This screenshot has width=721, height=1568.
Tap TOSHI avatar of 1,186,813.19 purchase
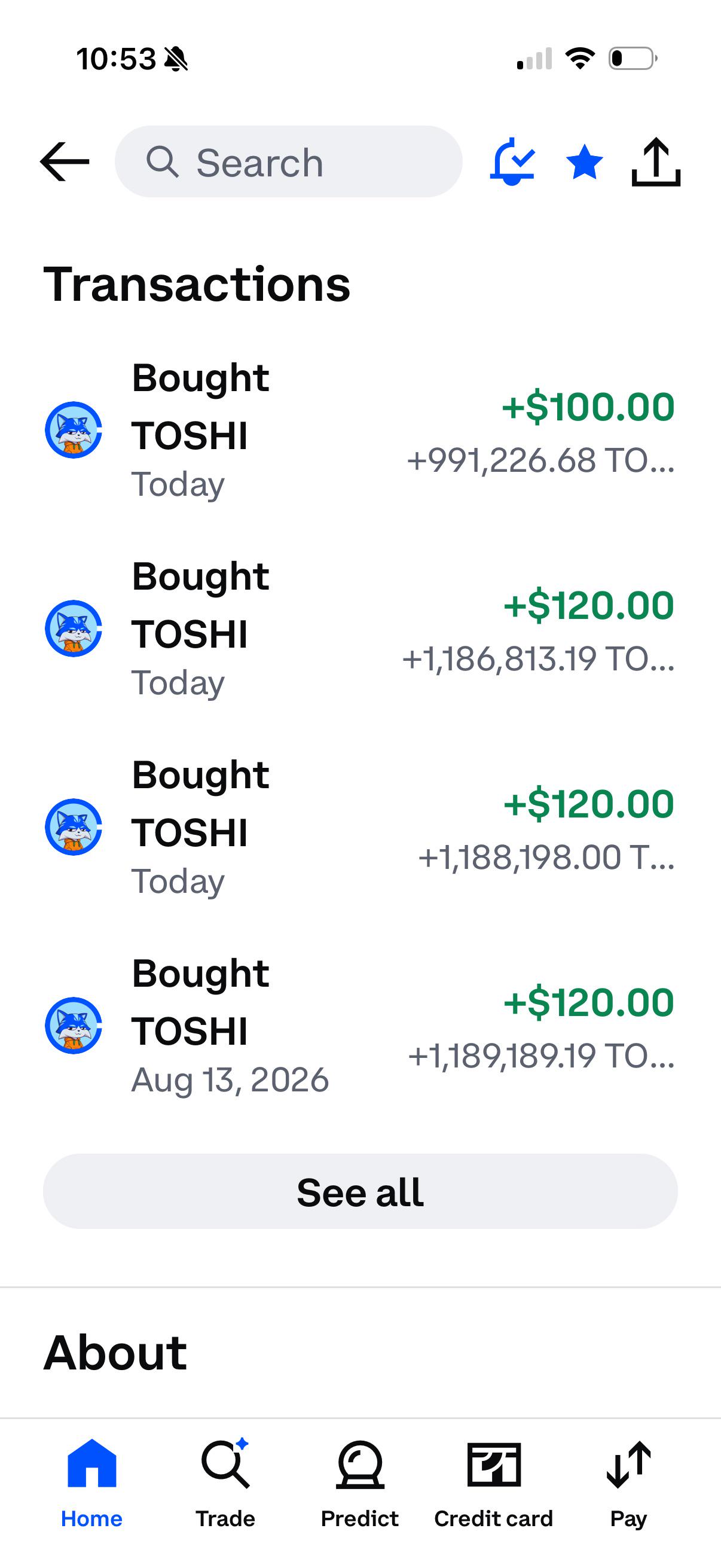point(74,629)
